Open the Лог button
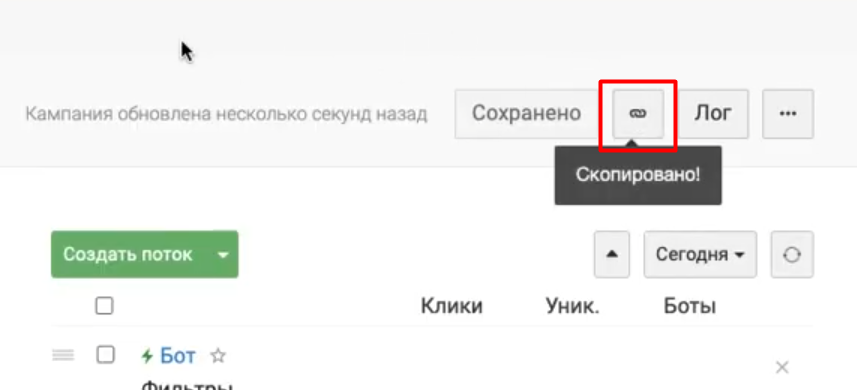 (713, 114)
